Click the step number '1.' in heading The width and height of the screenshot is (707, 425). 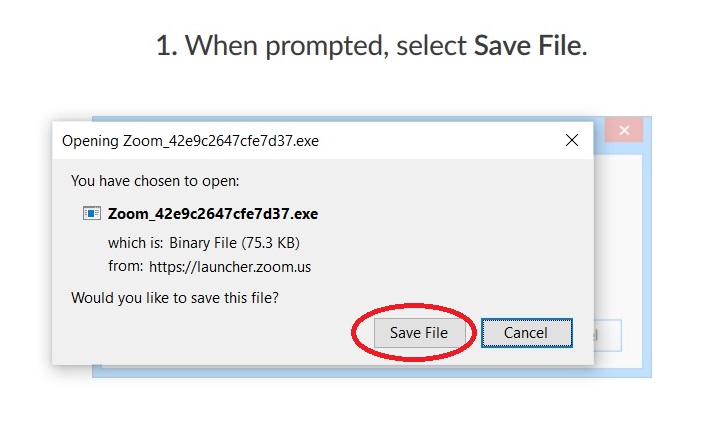click(x=167, y=46)
